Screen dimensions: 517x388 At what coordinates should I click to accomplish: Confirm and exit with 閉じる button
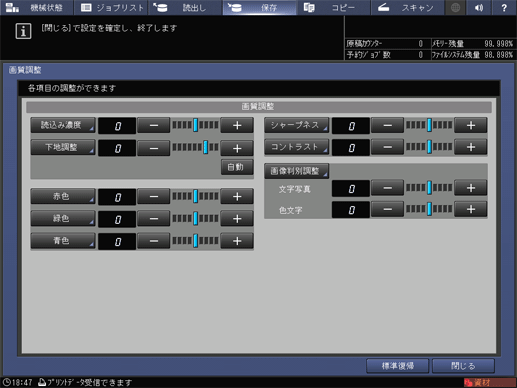coord(463,366)
